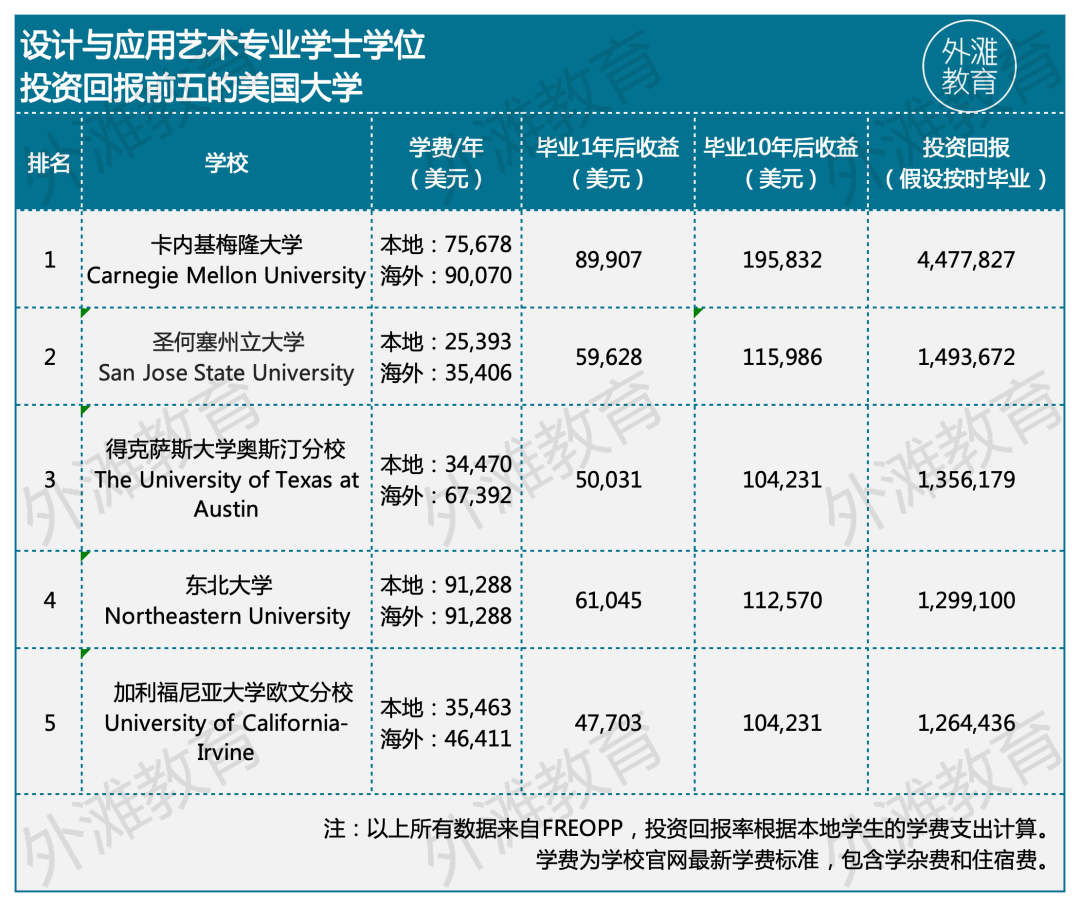The width and height of the screenshot is (1080, 907).
Task: Select value 89,907
Action: [608, 260]
